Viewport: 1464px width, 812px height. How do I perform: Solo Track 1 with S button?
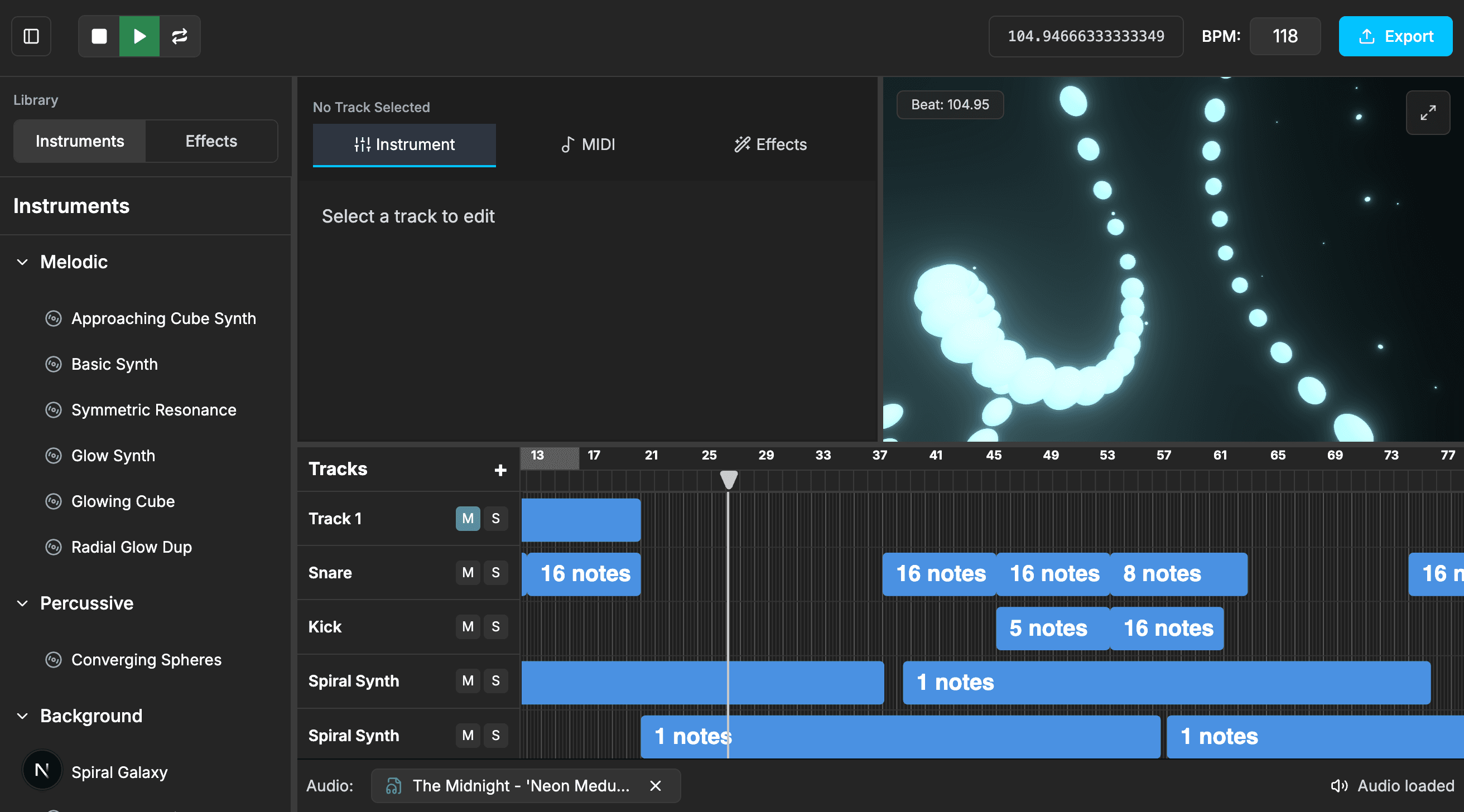click(x=495, y=518)
